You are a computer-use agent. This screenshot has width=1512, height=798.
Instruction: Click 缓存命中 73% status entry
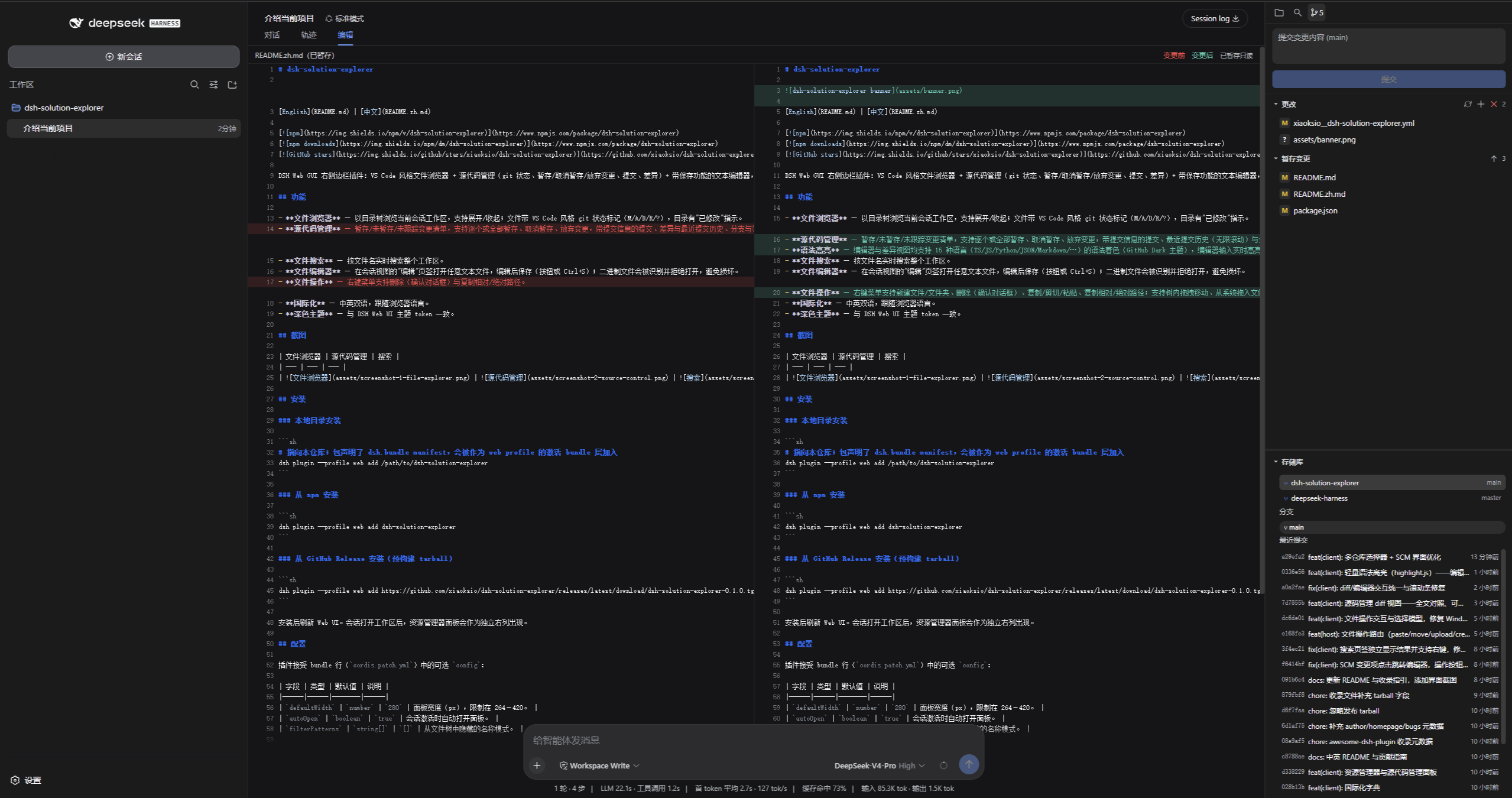pos(824,789)
